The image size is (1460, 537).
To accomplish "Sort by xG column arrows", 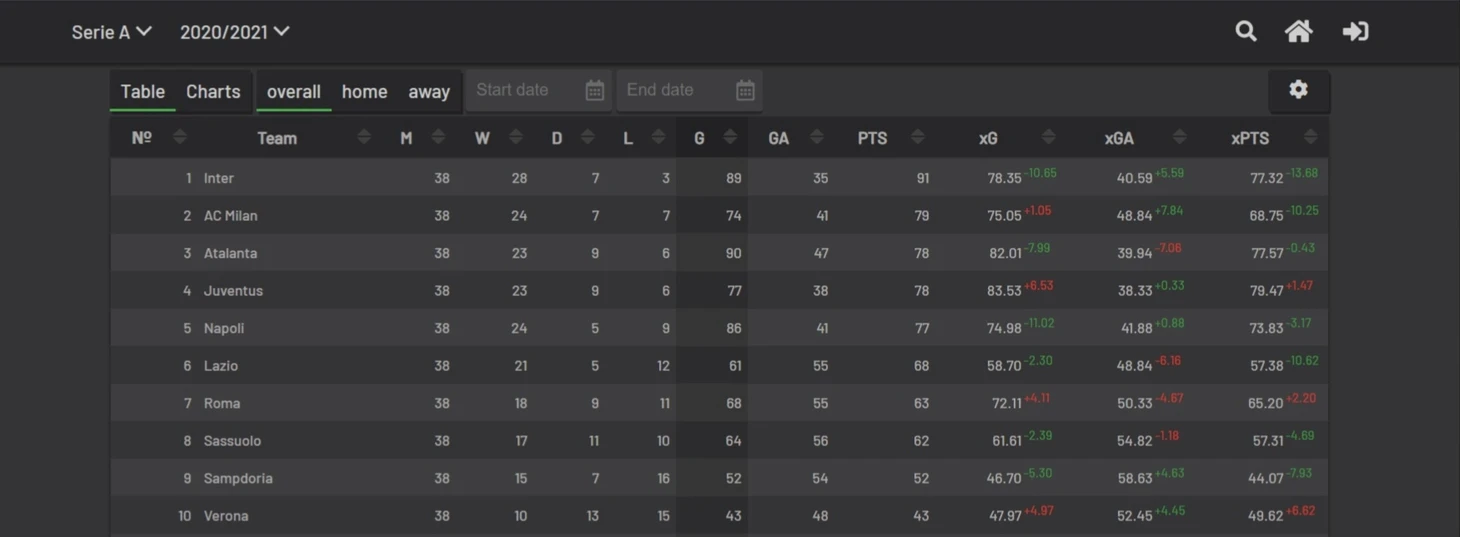I will click(1048, 137).
